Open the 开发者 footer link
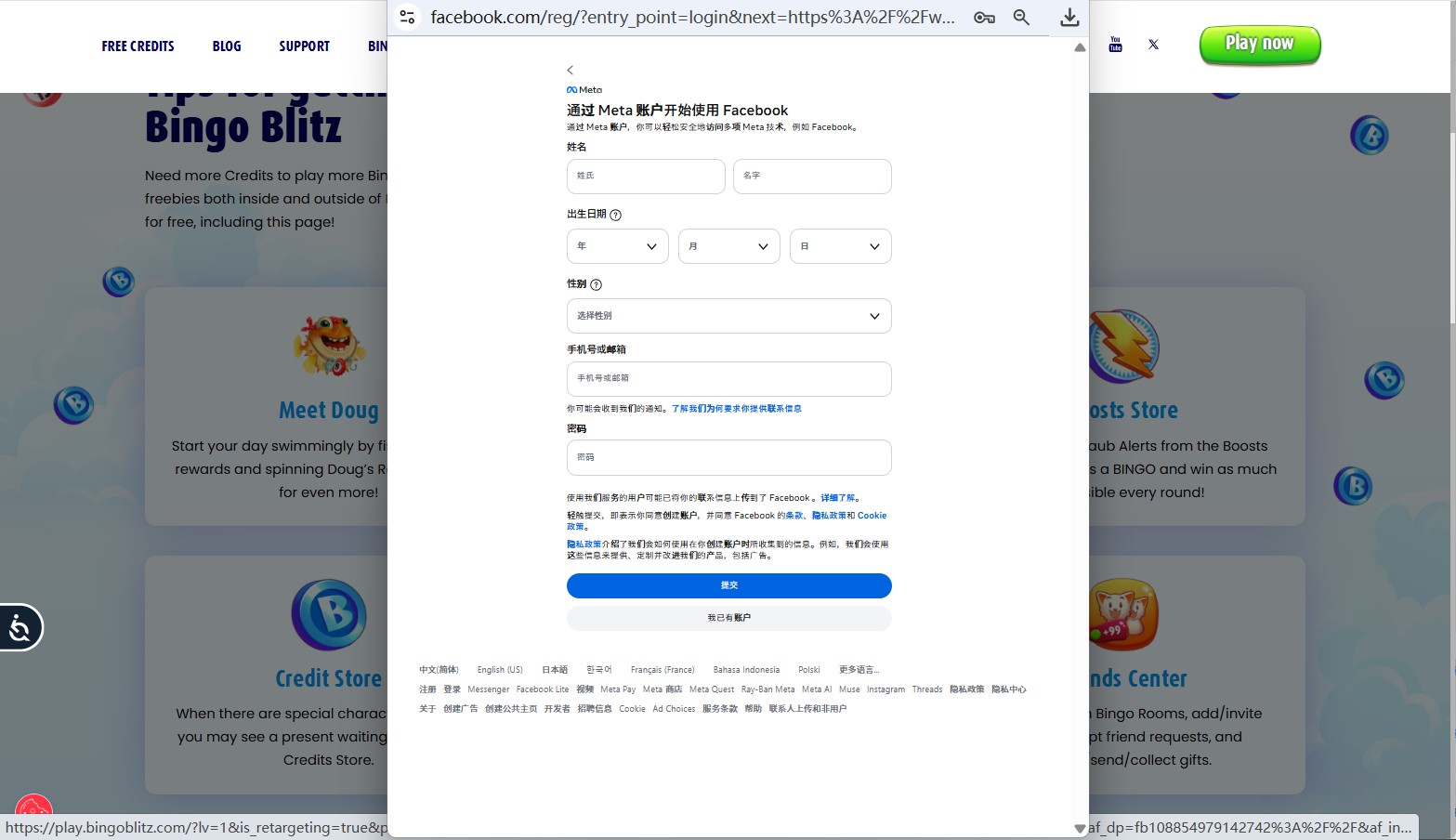The width and height of the screenshot is (1456, 840). pyautogui.click(x=557, y=709)
